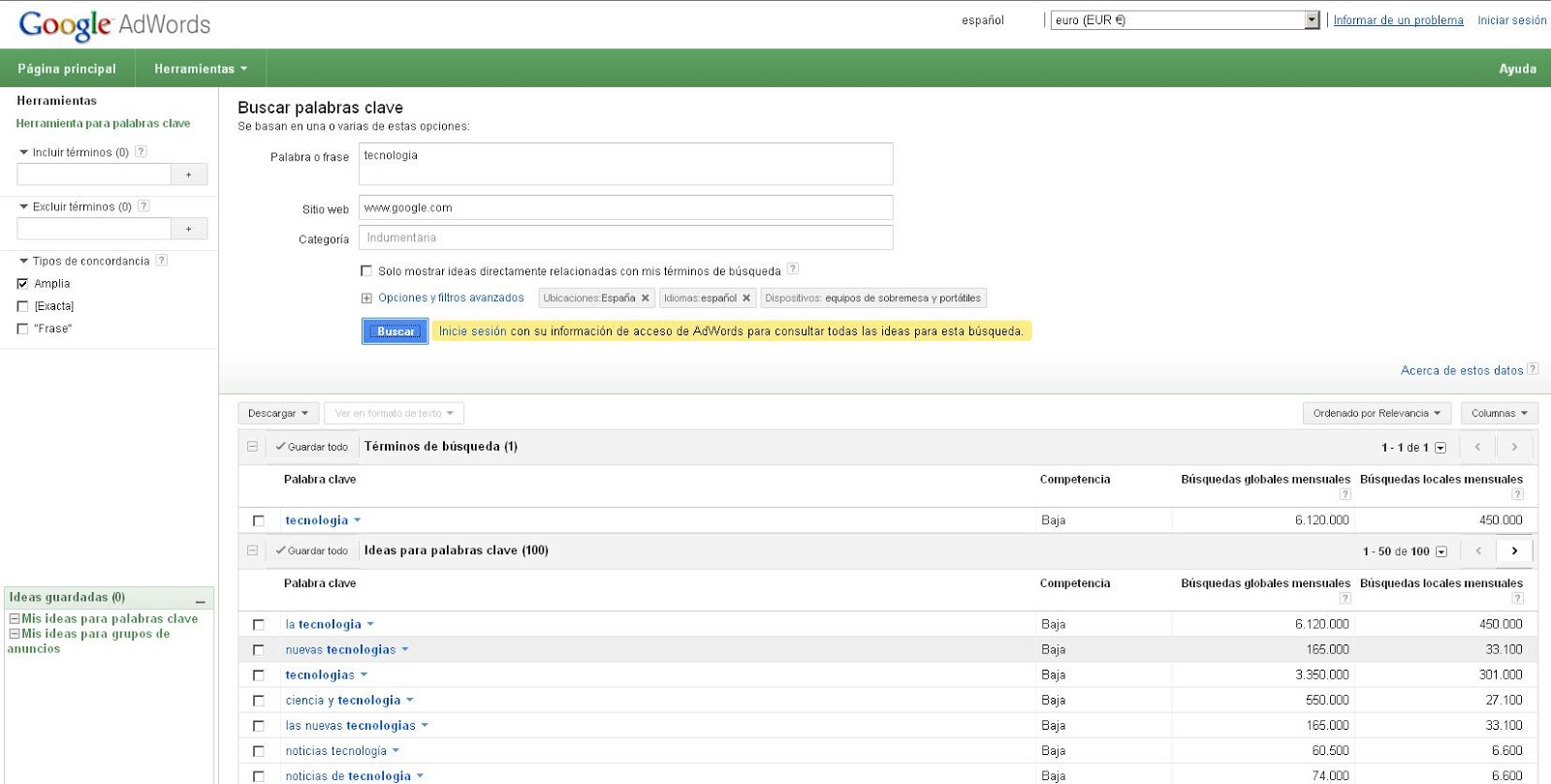Click the Palabra o frase text area
The height and width of the screenshot is (784, 1551).
tap(625, 164)
